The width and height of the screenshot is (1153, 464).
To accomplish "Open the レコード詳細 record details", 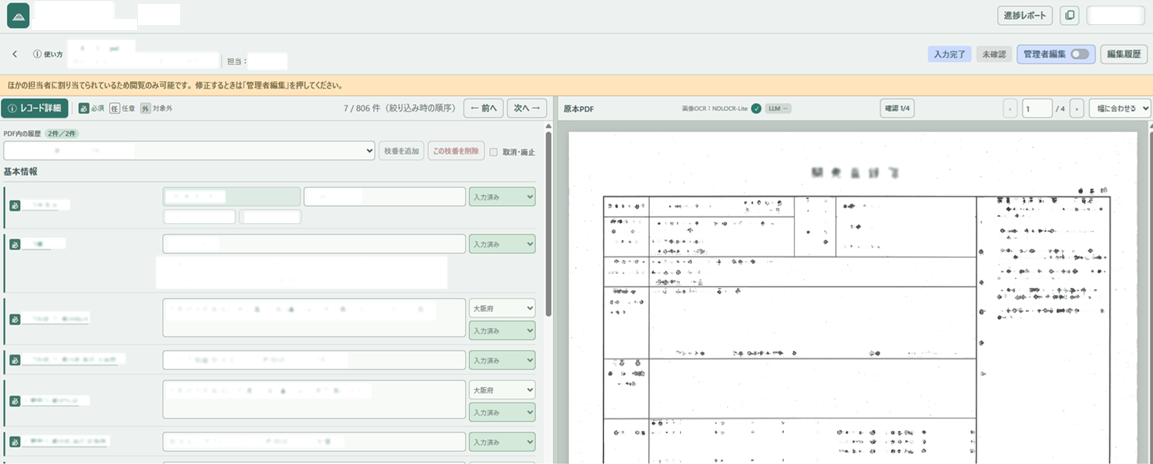I will click(35, 108).
